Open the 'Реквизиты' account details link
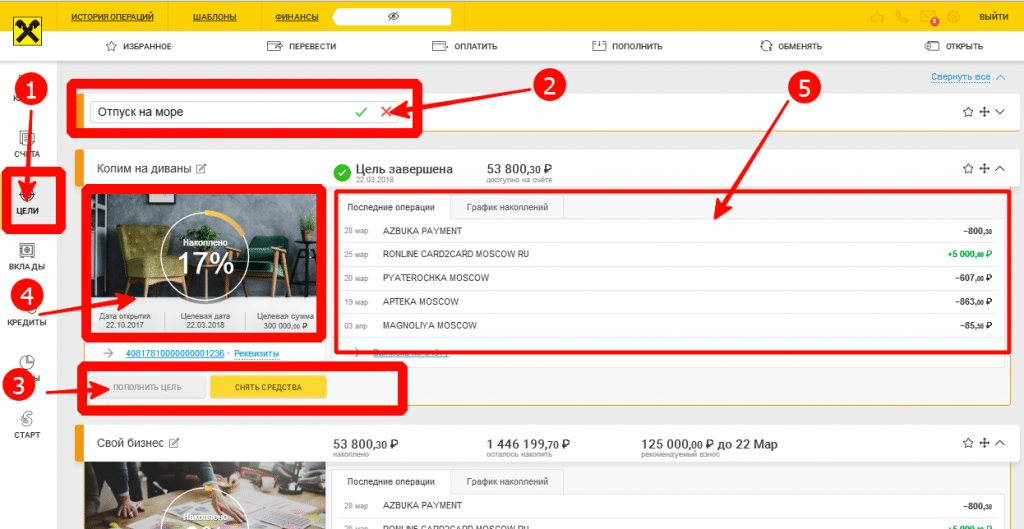 click(x=256, y=353)
